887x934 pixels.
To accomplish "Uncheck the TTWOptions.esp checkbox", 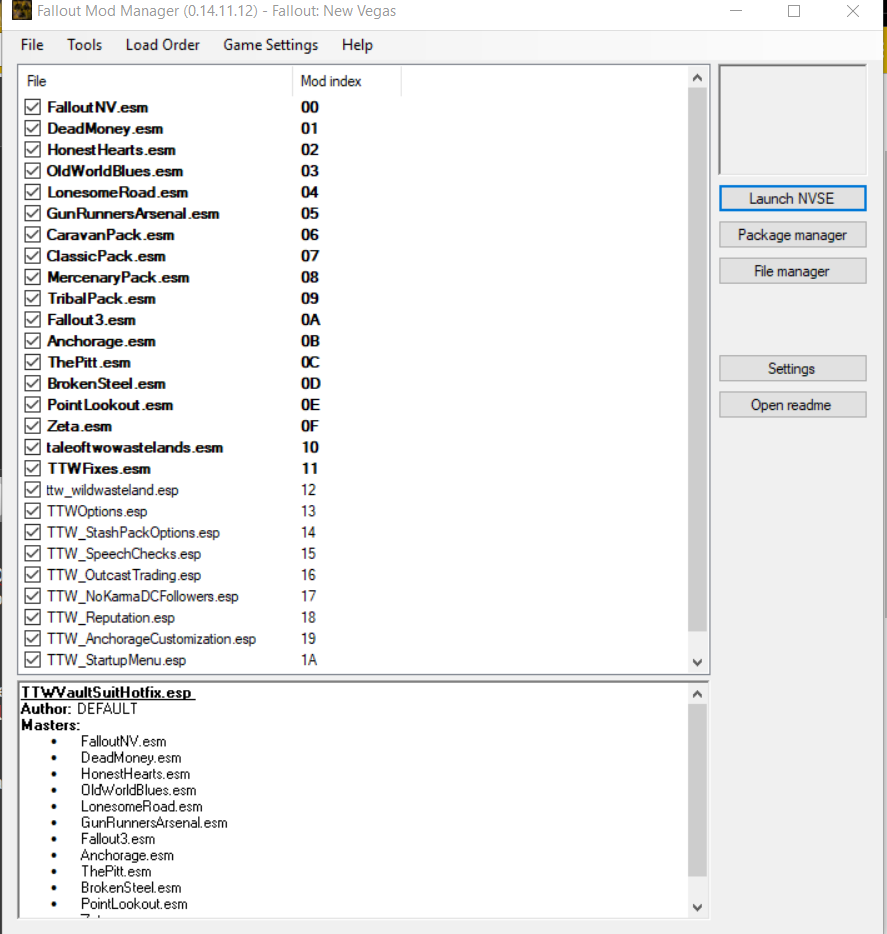I will (33, 511).
